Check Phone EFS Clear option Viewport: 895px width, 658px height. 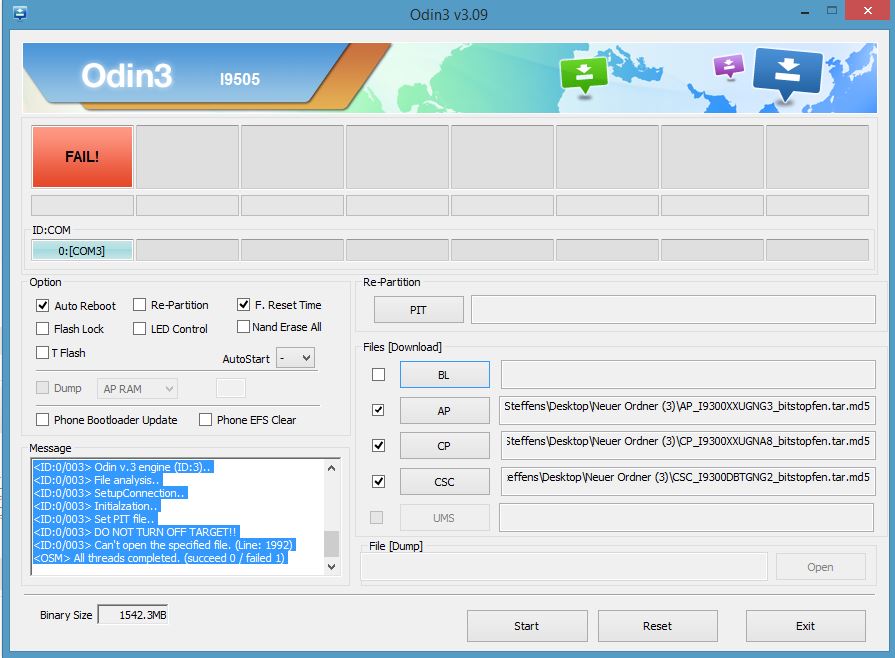(x=205, y=419)
